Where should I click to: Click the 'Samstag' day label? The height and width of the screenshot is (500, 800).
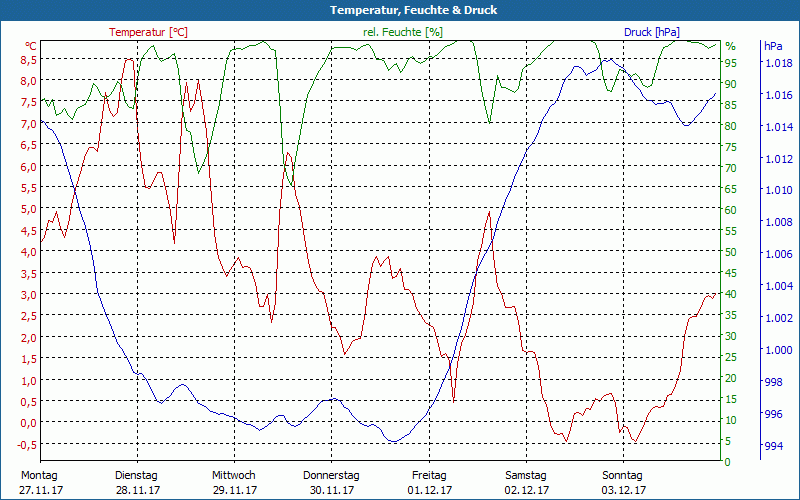click(x=526, y=476)
